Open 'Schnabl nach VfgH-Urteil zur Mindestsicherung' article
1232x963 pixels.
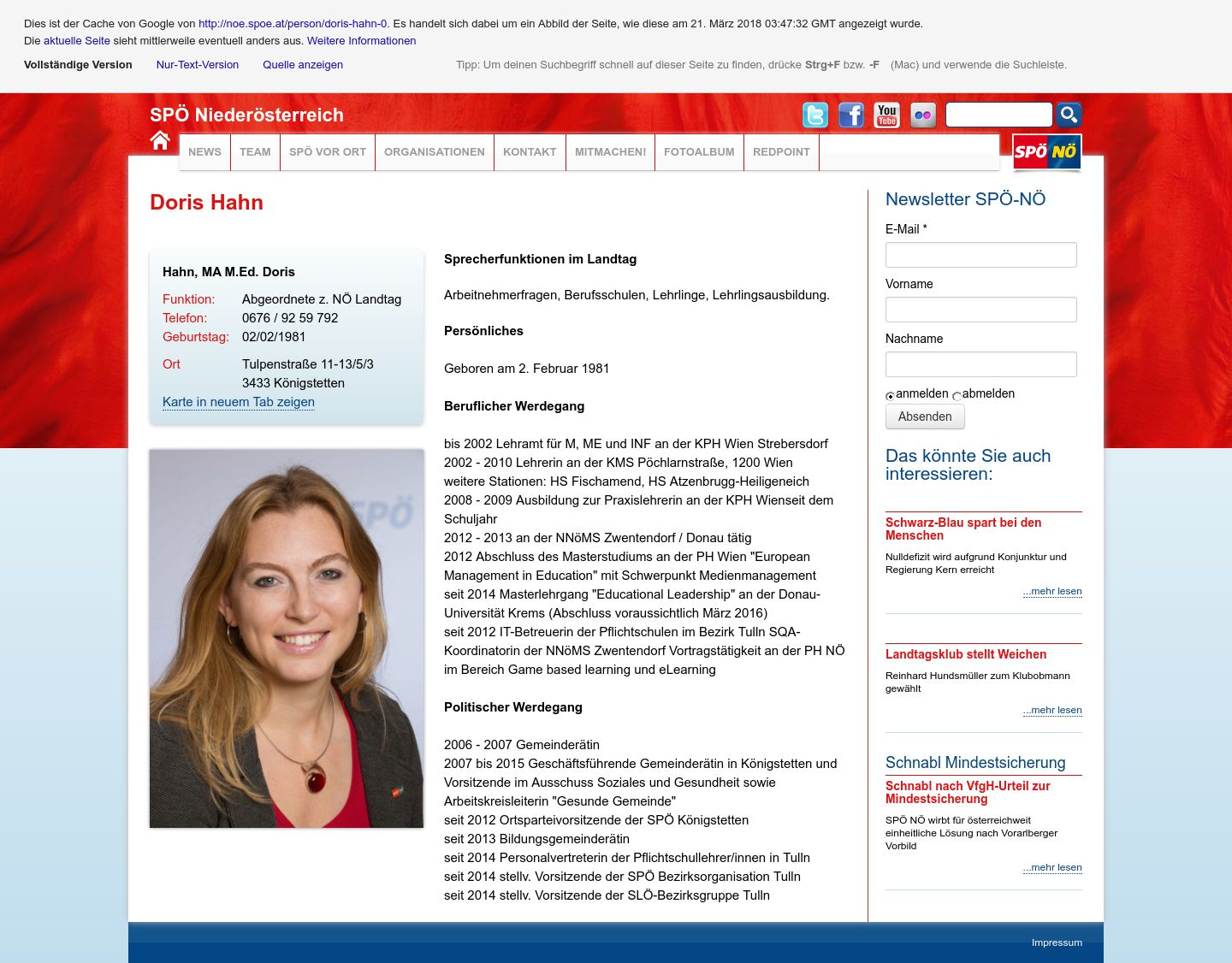[x=968, y=792]
